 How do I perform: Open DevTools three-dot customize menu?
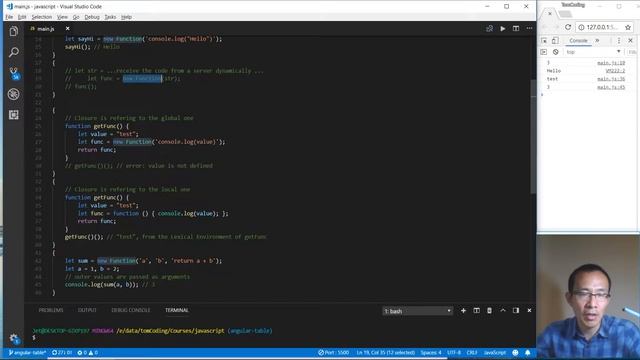click(x=619, y=40)
